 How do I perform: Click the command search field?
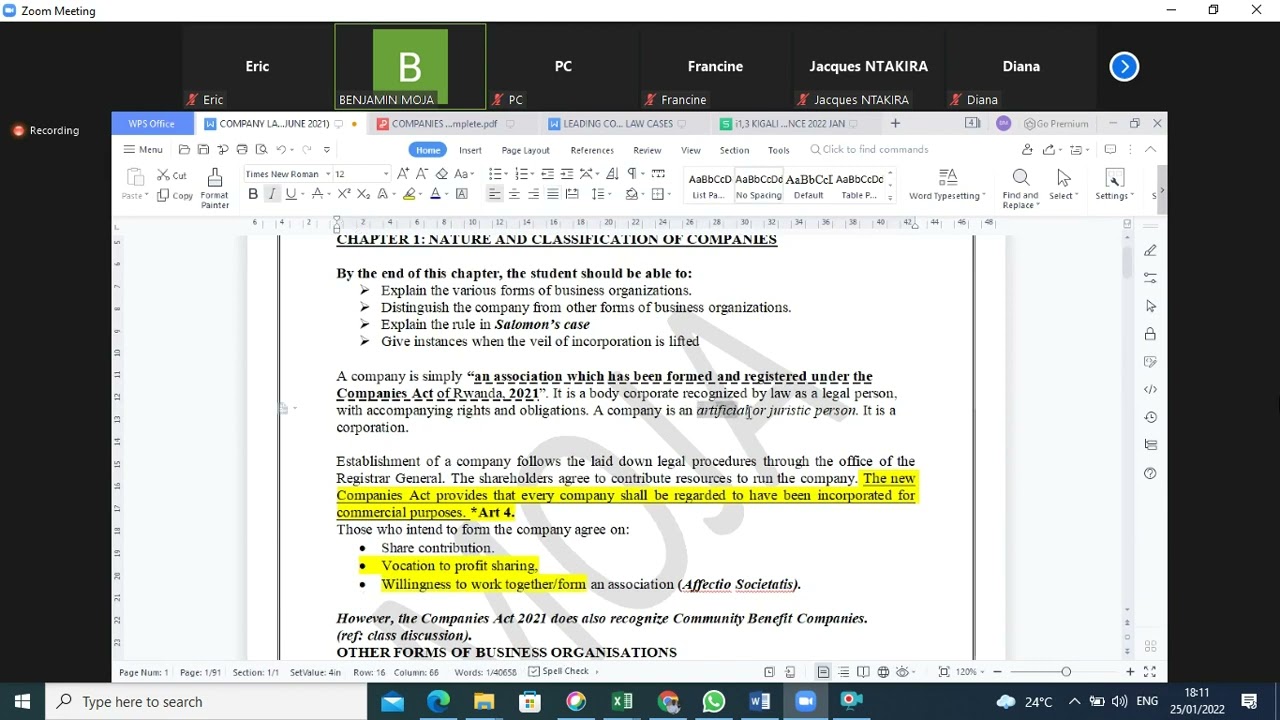pyautogui.click(x=870, y=150)
